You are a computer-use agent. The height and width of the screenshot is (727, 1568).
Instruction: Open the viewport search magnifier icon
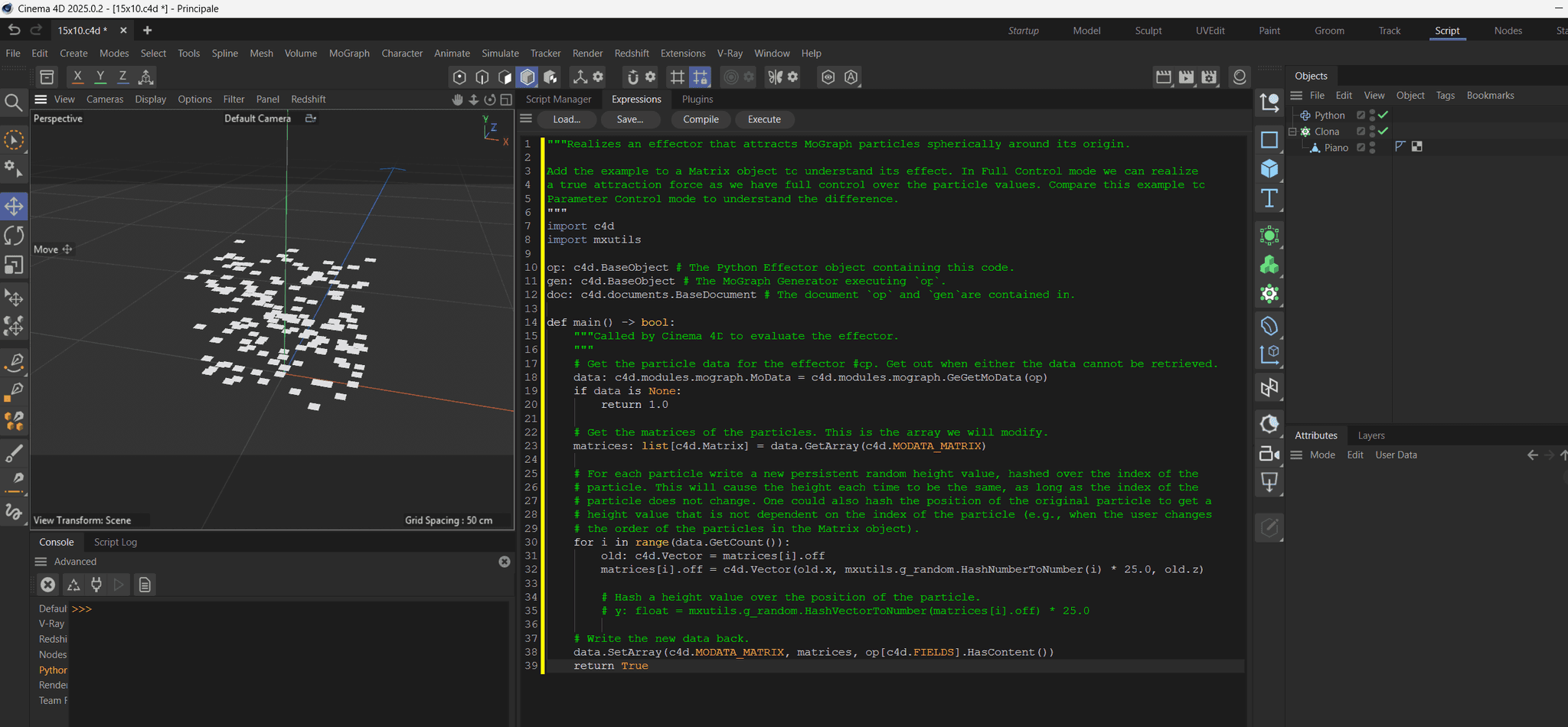pos(13,102)
